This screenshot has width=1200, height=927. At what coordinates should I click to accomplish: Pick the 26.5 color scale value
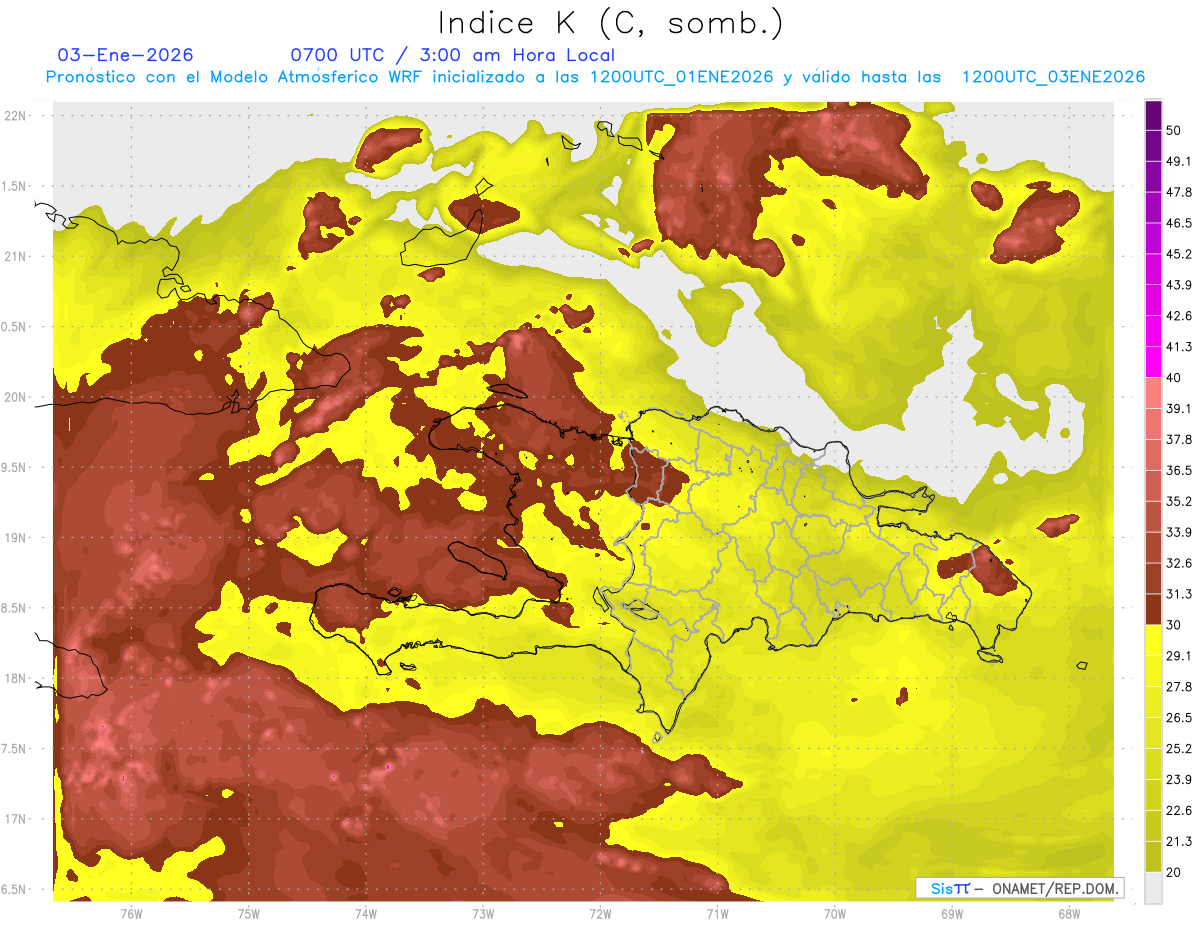1179,718
